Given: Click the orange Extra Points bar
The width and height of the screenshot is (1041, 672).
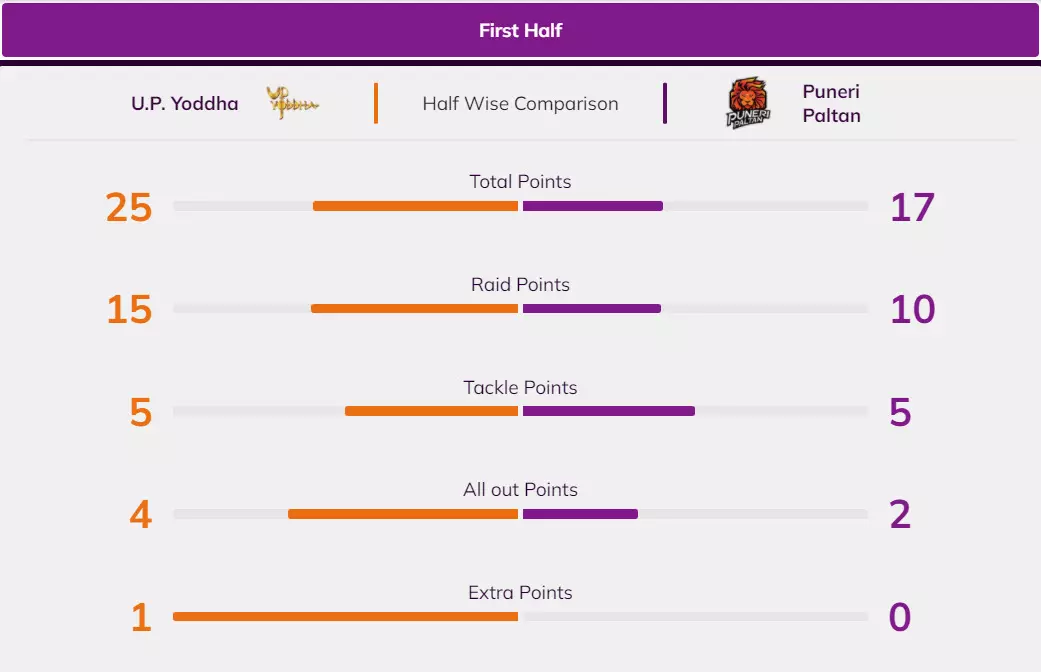Looking at the screenshot, I should [x=345, y=617].
